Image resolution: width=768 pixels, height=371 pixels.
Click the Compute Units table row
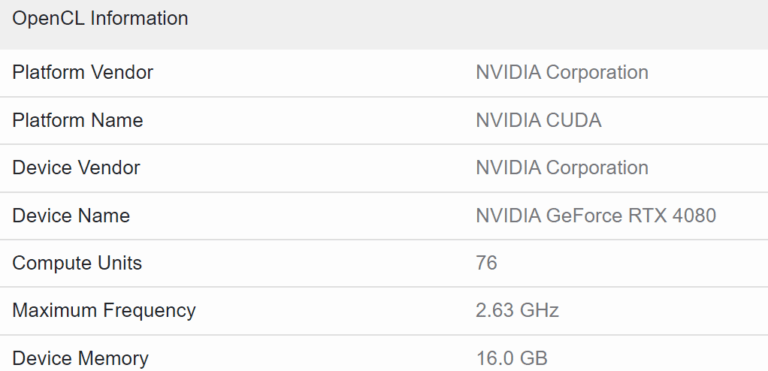pos(384,264)
